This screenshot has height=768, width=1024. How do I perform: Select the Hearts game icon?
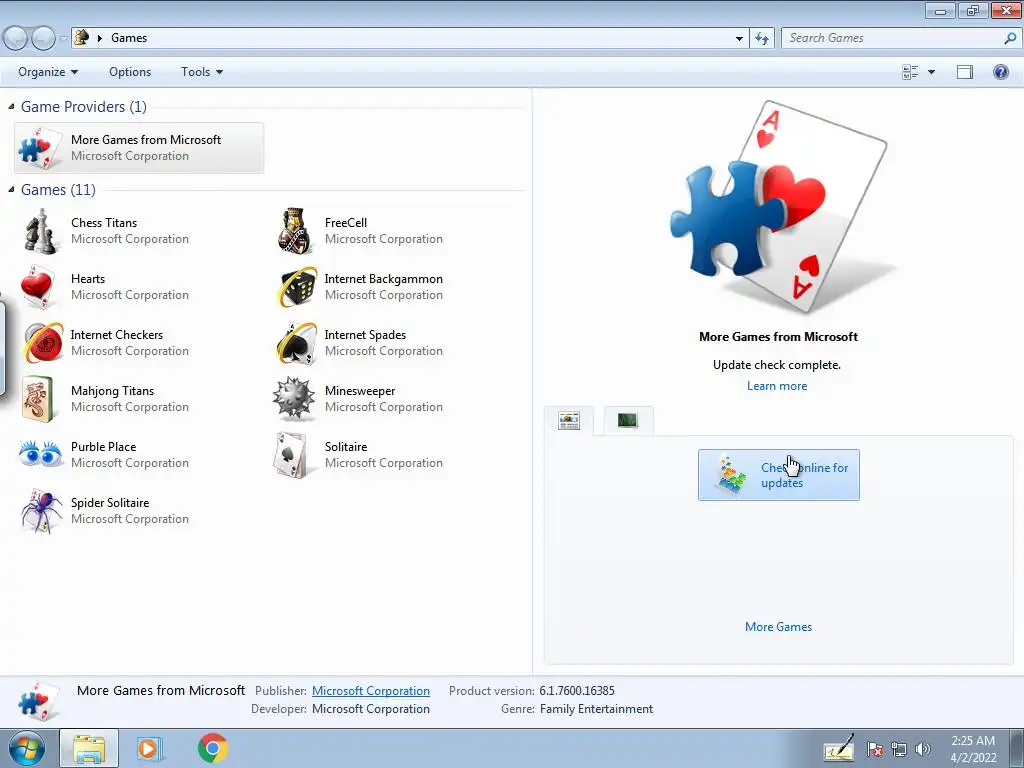38,287
